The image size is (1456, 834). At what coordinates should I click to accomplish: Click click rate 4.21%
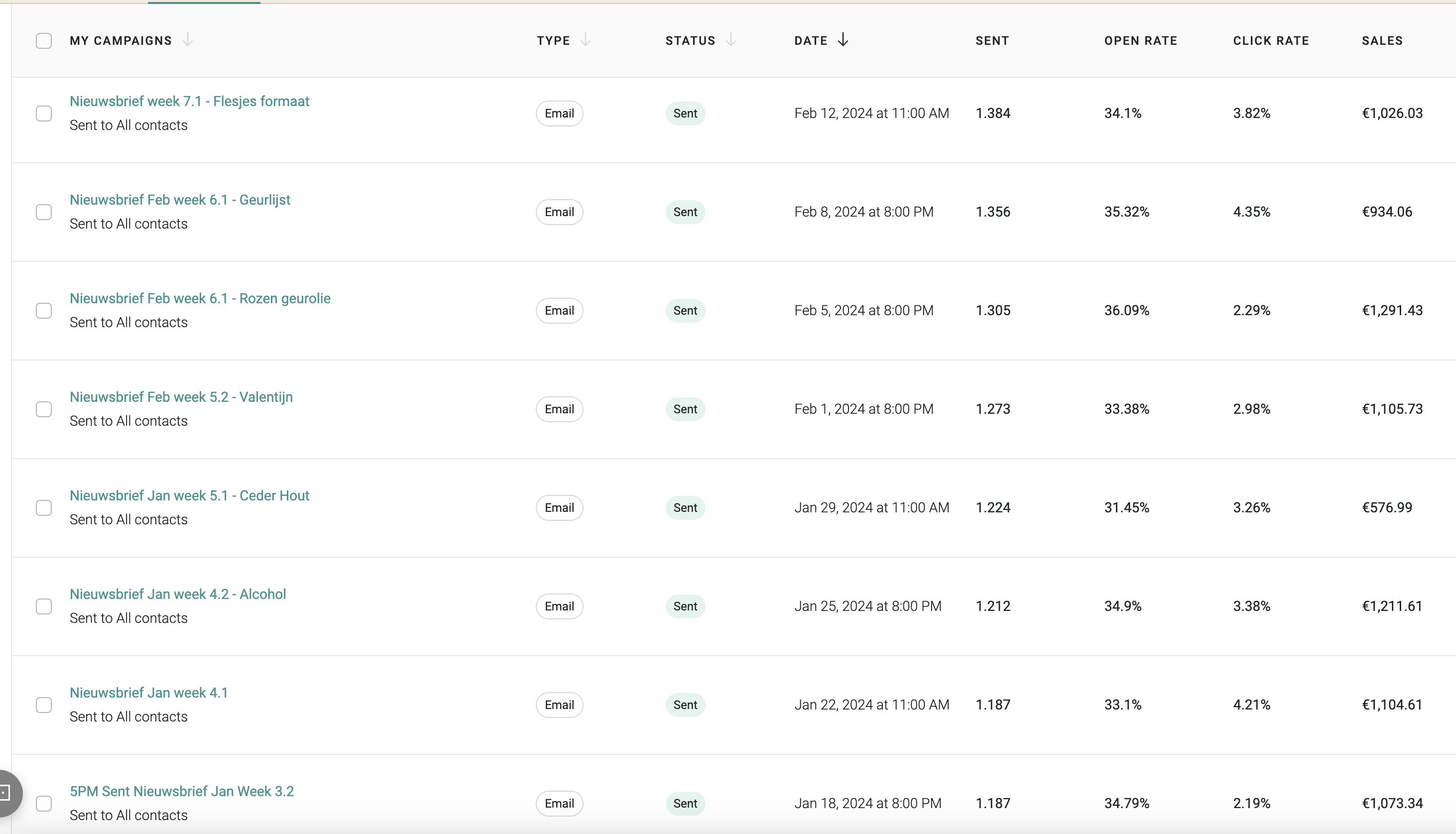pyautogui.click(x=1251, y=705)
